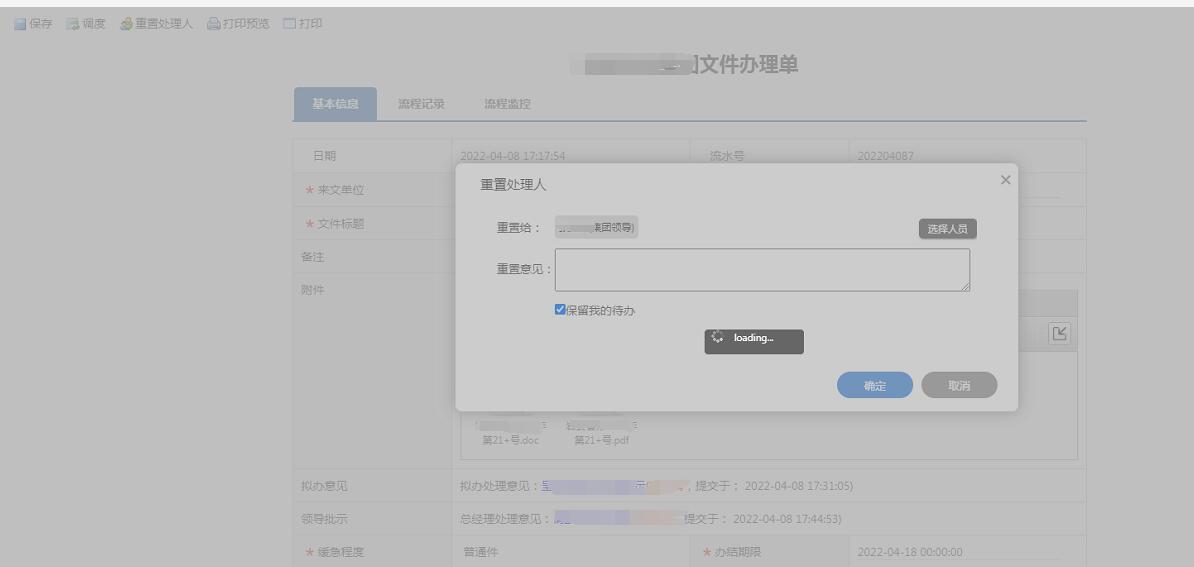Click the timestamp 2022-04-08 17:31:05
The image size is (1194, 567).
797,486
